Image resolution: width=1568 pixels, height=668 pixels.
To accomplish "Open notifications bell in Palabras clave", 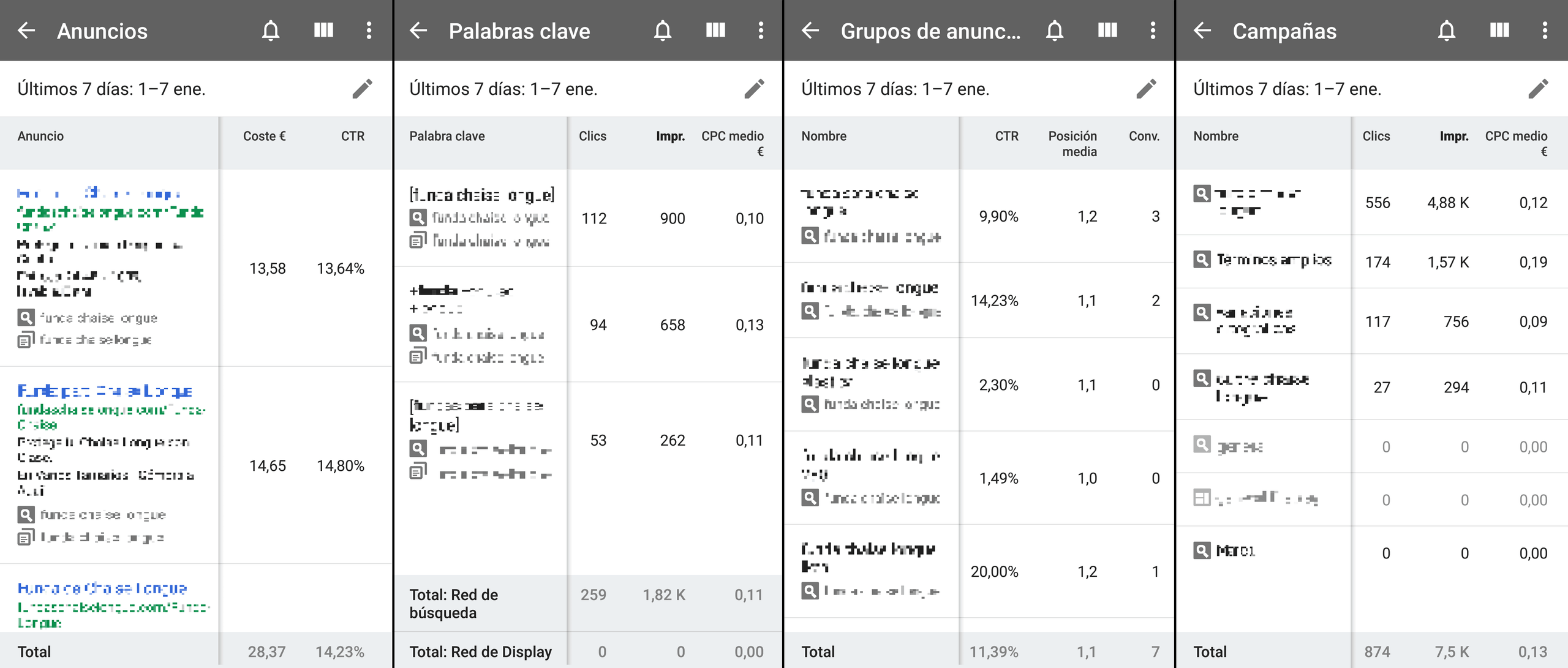I will (663, 31).
